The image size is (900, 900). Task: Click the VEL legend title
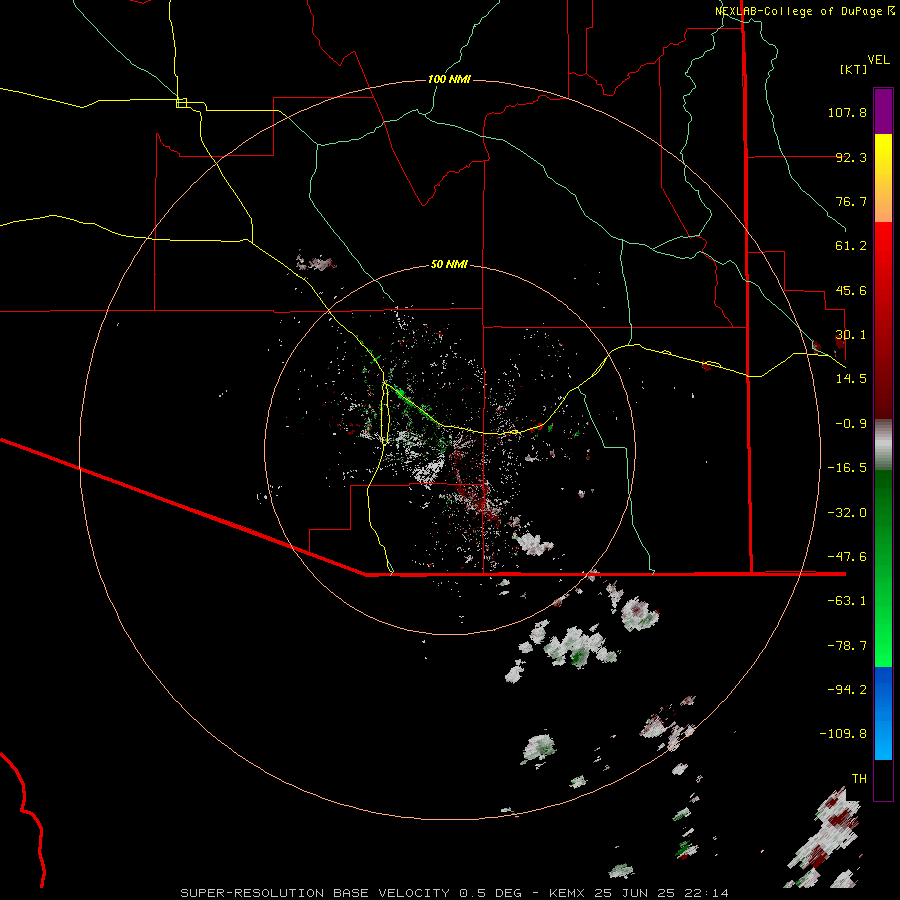[878, 60]
